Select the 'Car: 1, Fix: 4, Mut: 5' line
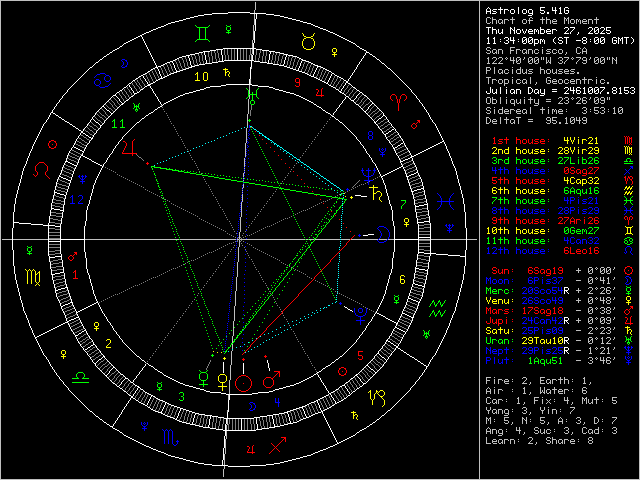 (551, 400)
